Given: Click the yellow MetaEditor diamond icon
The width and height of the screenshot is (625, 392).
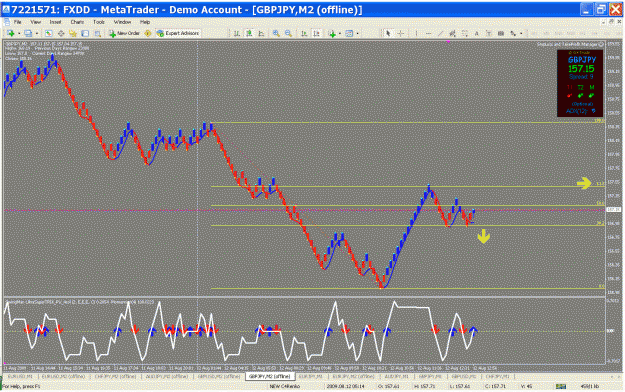Looking at the screenshot, I should click(x=148, y=33).
